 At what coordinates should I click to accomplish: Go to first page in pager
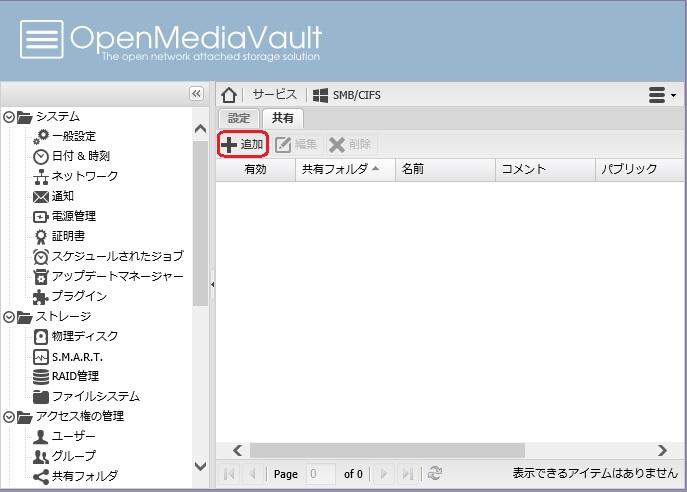[229, 474]
